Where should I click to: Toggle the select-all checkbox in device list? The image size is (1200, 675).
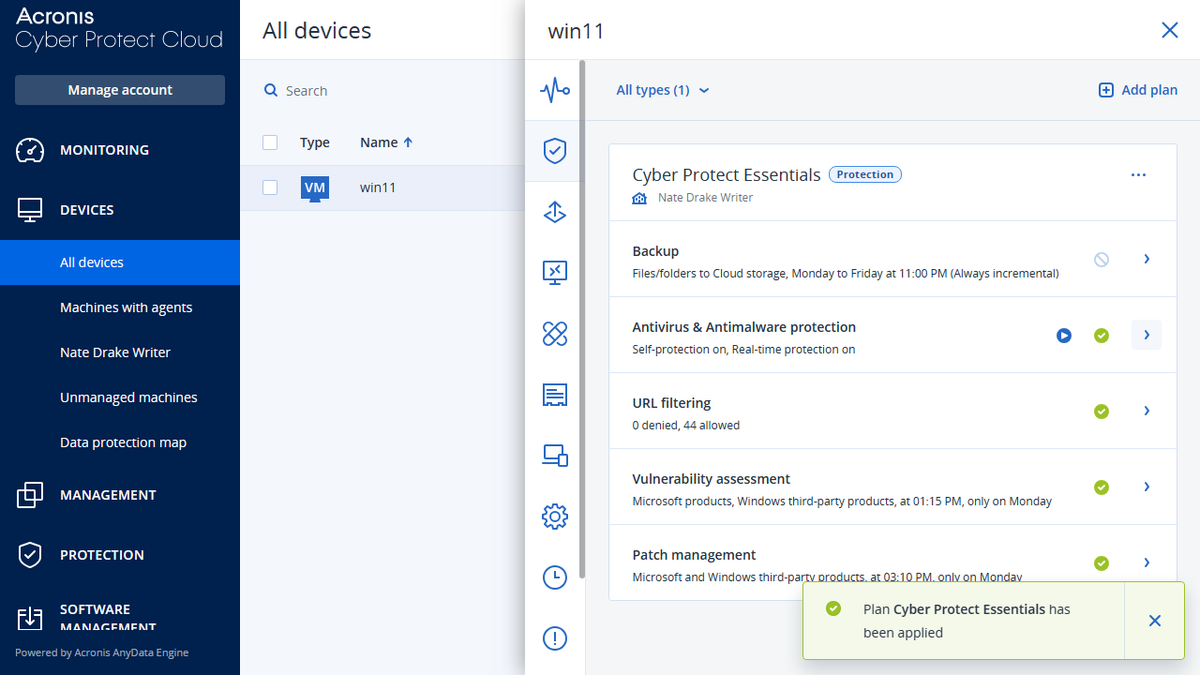(270, 142)
